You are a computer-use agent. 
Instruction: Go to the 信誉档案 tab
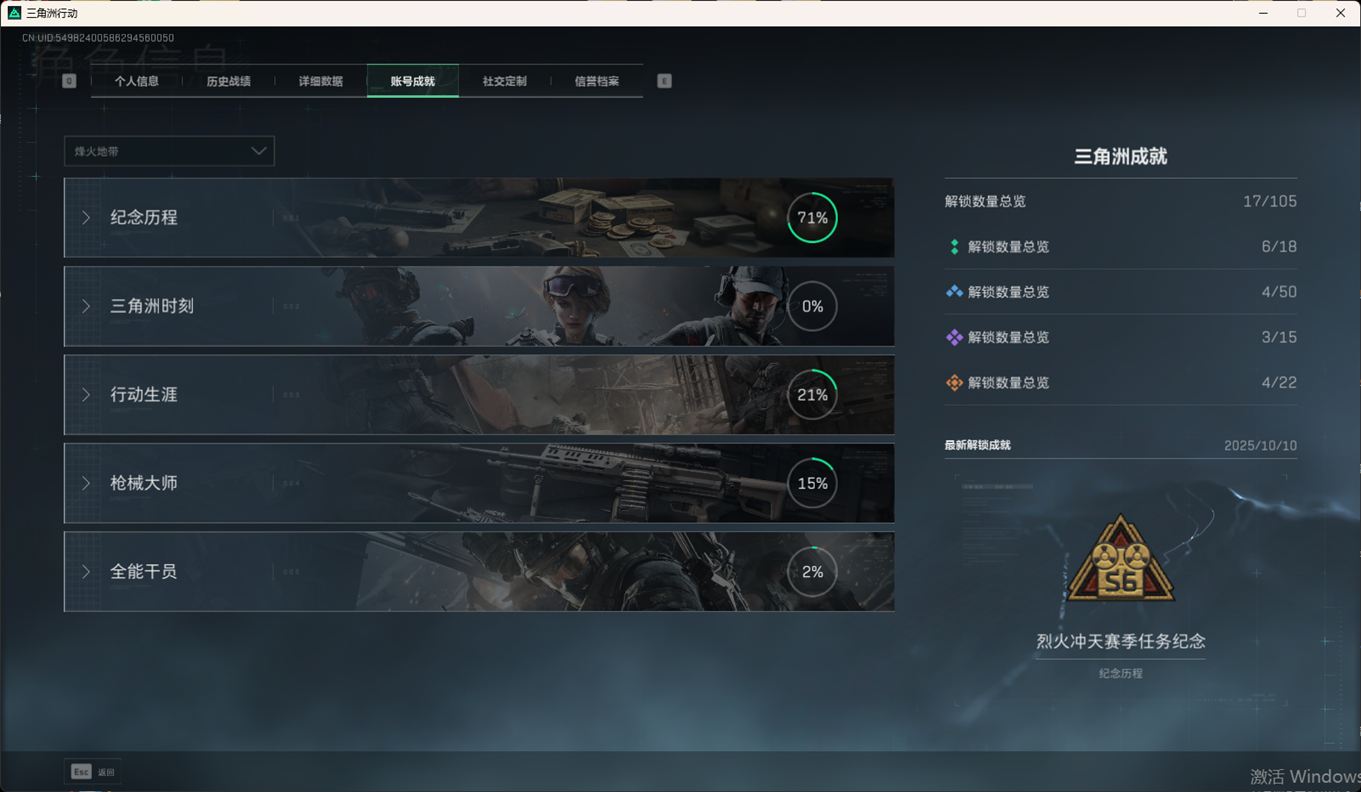[x=596, y=81]
